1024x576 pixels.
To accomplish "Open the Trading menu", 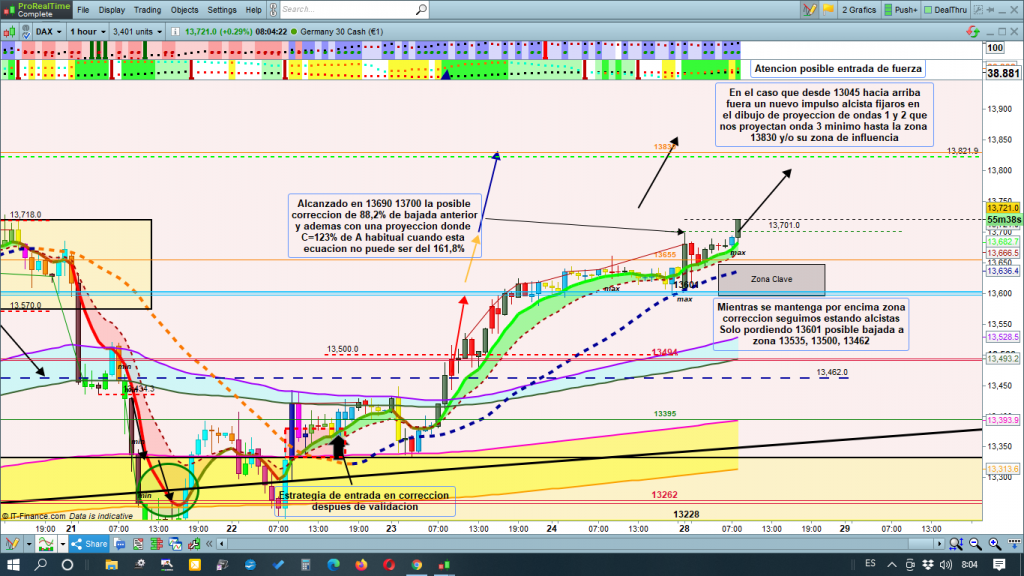I will [148, 10].
